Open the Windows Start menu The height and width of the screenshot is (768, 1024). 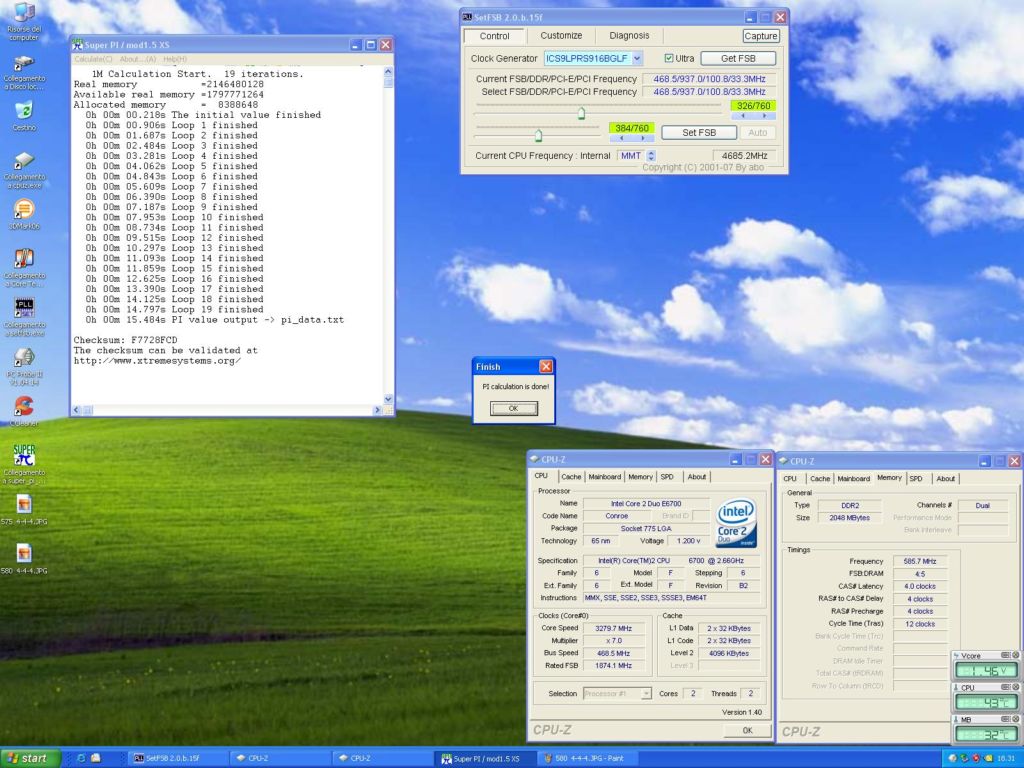click(x=31, y=758)
